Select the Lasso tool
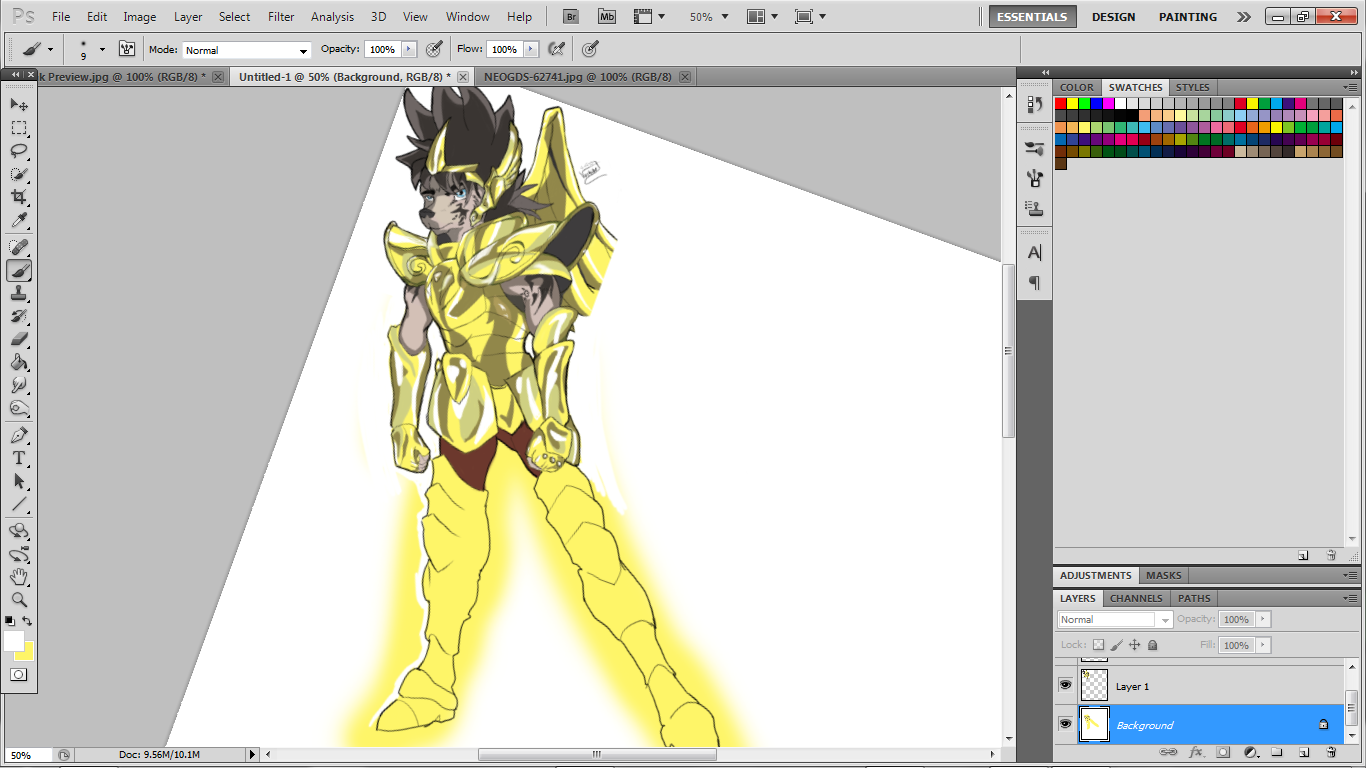This screenshot has height=768, width=1366. (19, 151)
